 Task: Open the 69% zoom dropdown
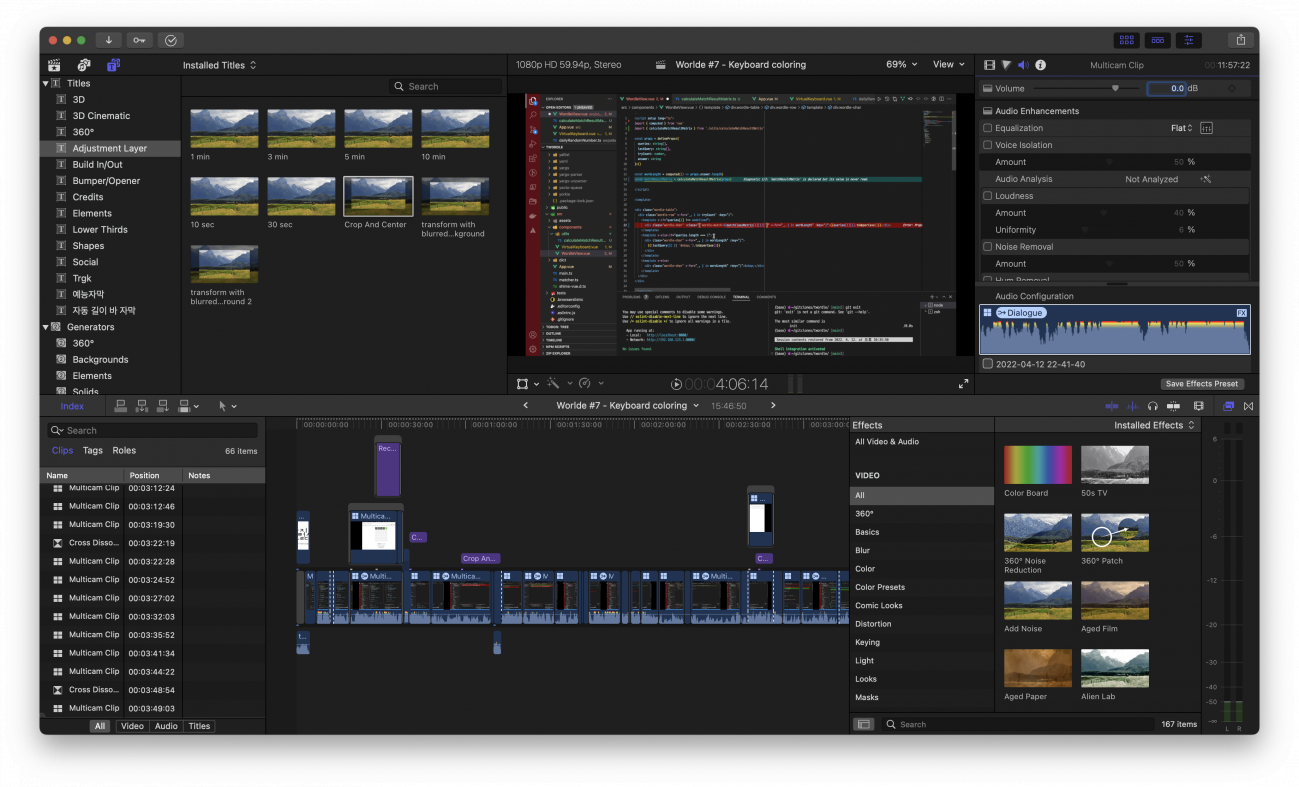click(x=901, y=65)
